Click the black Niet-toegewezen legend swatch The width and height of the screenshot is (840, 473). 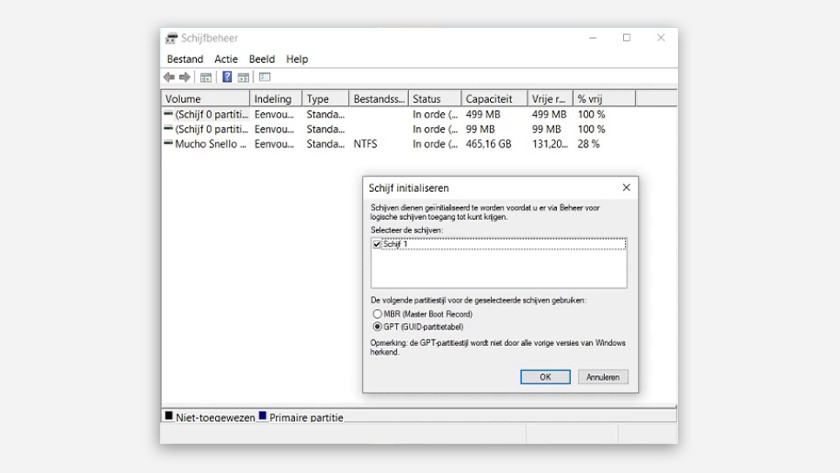pos(169,416)
